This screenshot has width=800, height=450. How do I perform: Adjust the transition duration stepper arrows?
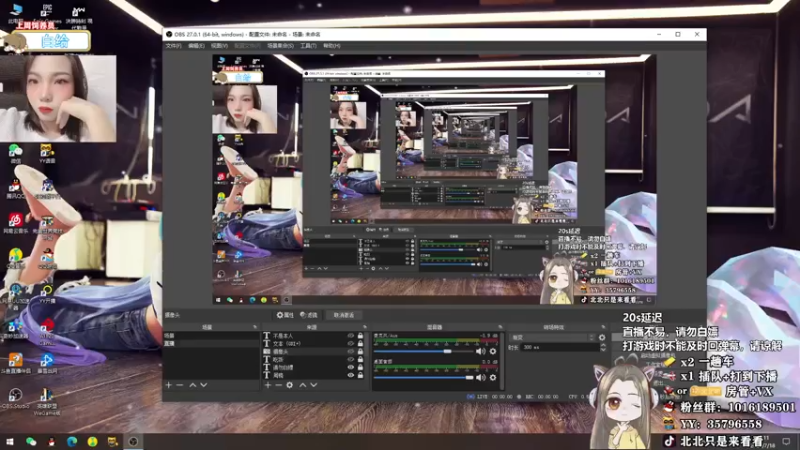click(x=603, y=347)
